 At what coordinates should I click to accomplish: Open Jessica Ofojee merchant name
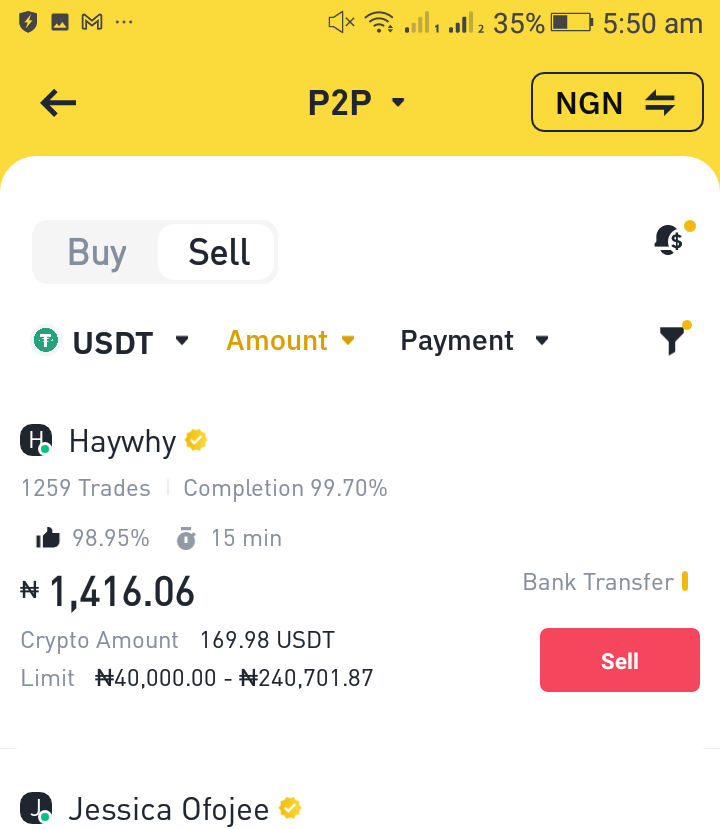click(169, 809)
